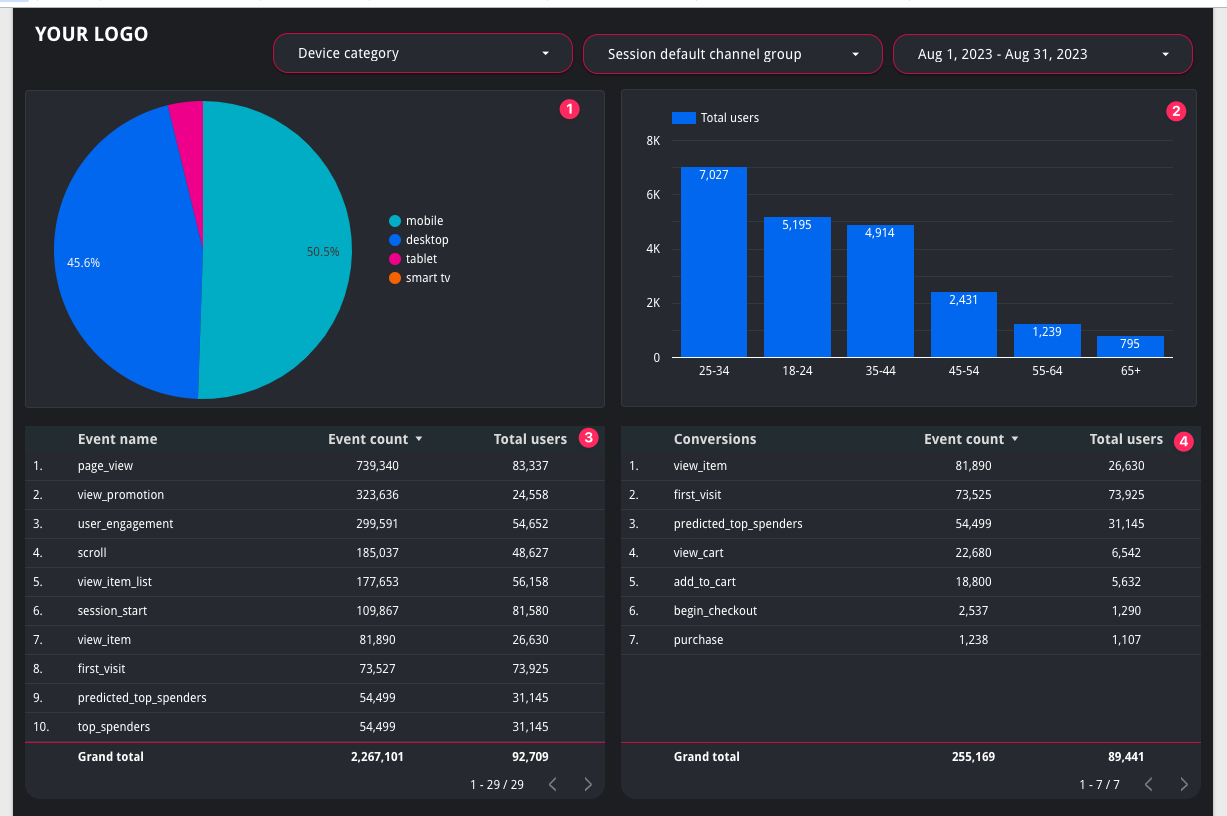This screenshot has height=816, width=1227.
Task: Go to next page in Event name table
Action: 588,784
